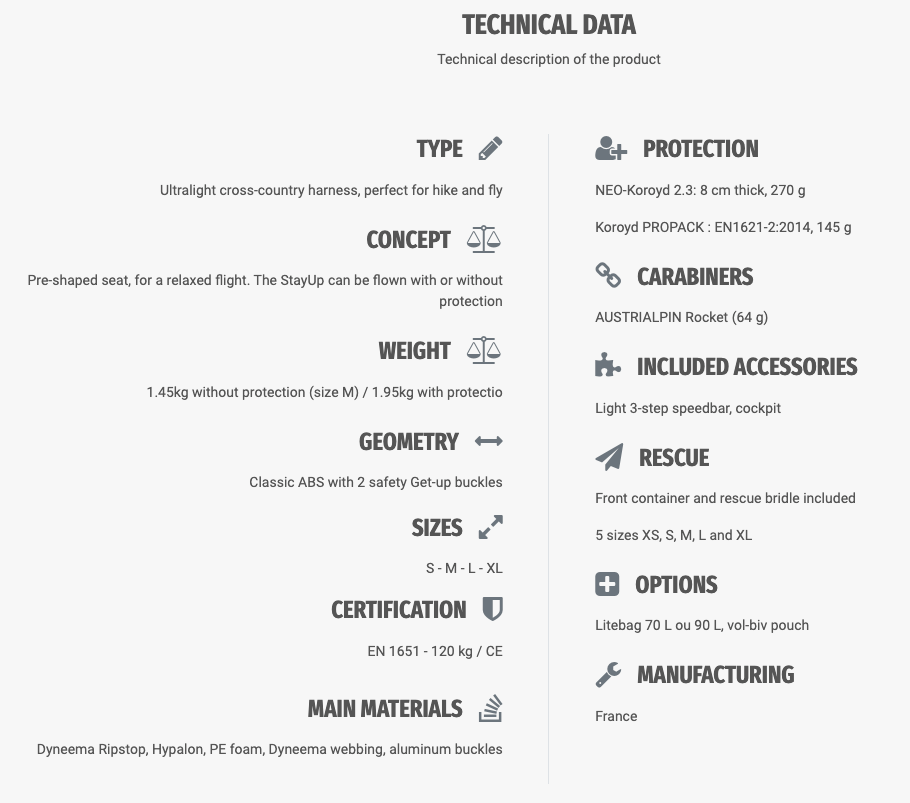Image resolution: width=910 pixels, height=803 pixels.
Task: Click the wrench icon beside MANUFACTURING
Action: point(608,675)
